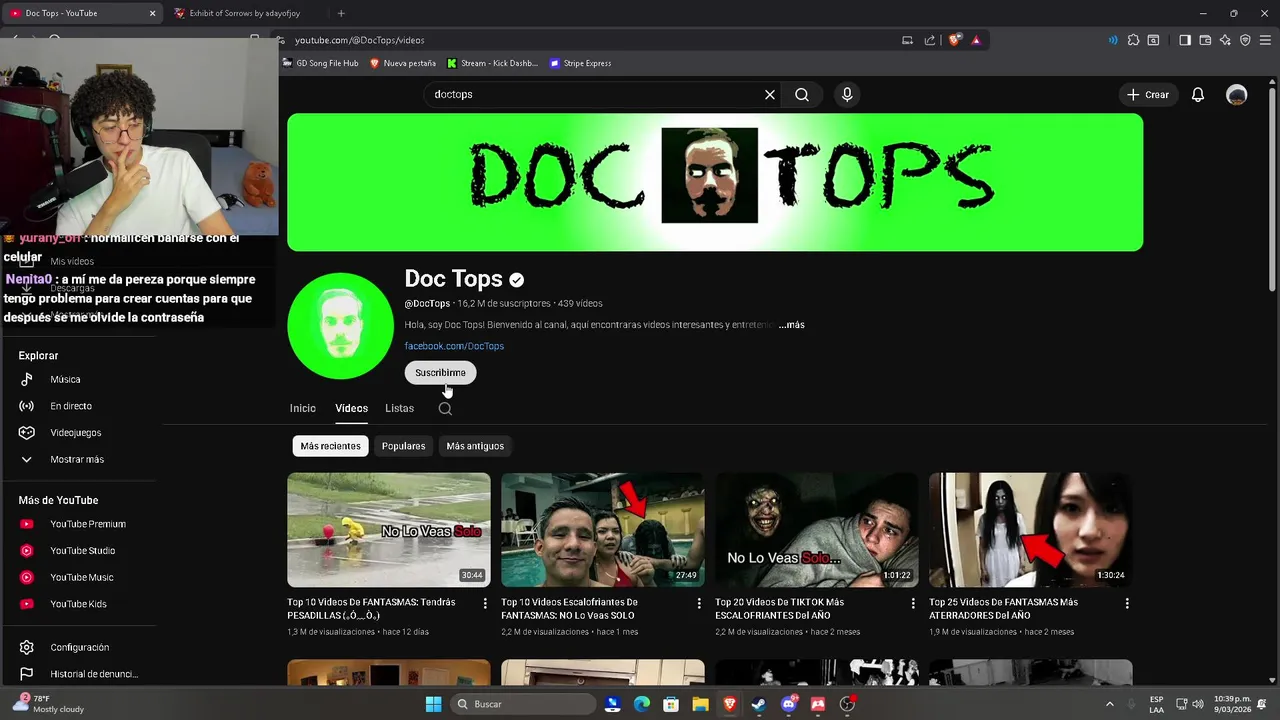Start voice search with the microphone icon
This screenshot has height=720, width=1280.
[x=847, y=94]
